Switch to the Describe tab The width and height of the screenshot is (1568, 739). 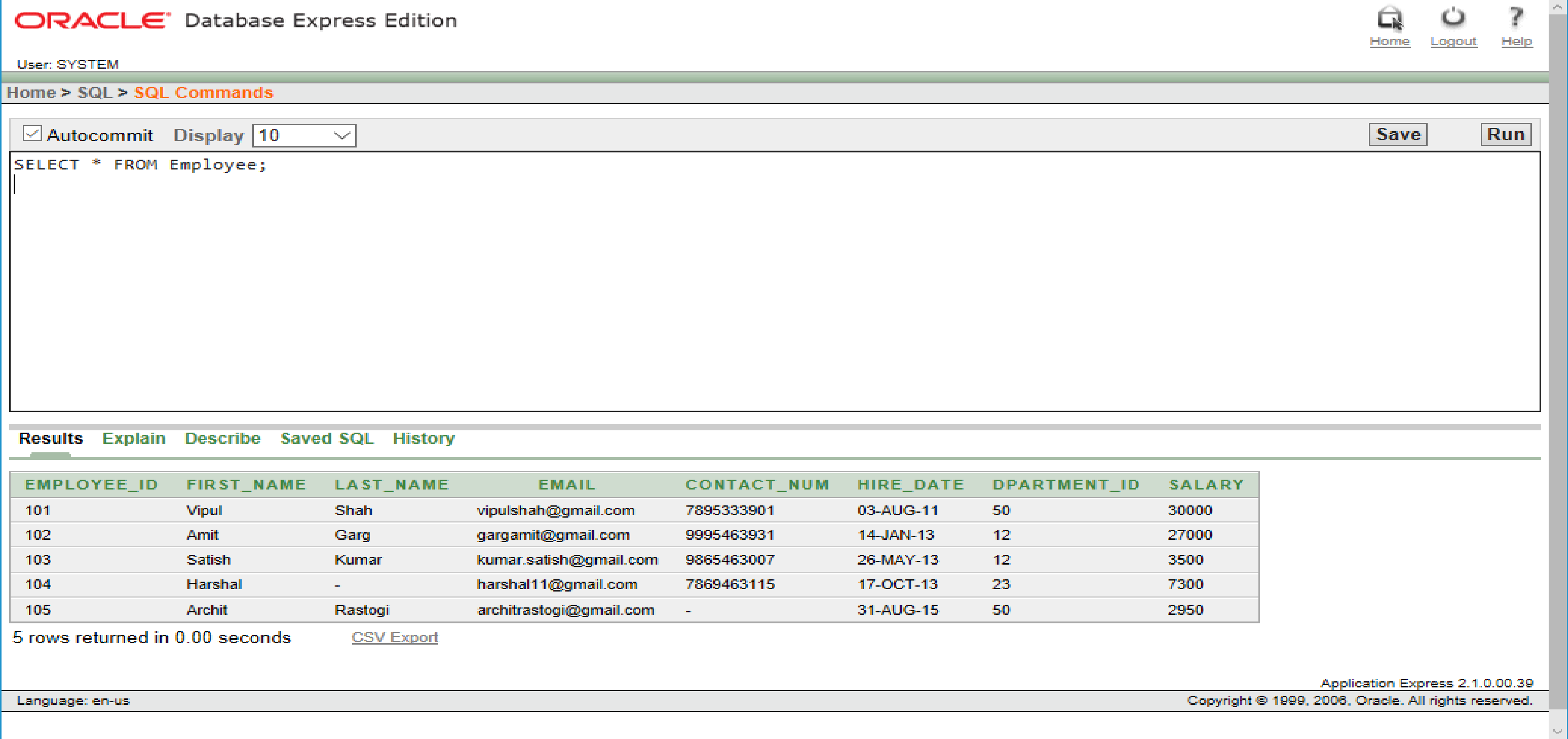pyautogui.click(x=222, y=439)
